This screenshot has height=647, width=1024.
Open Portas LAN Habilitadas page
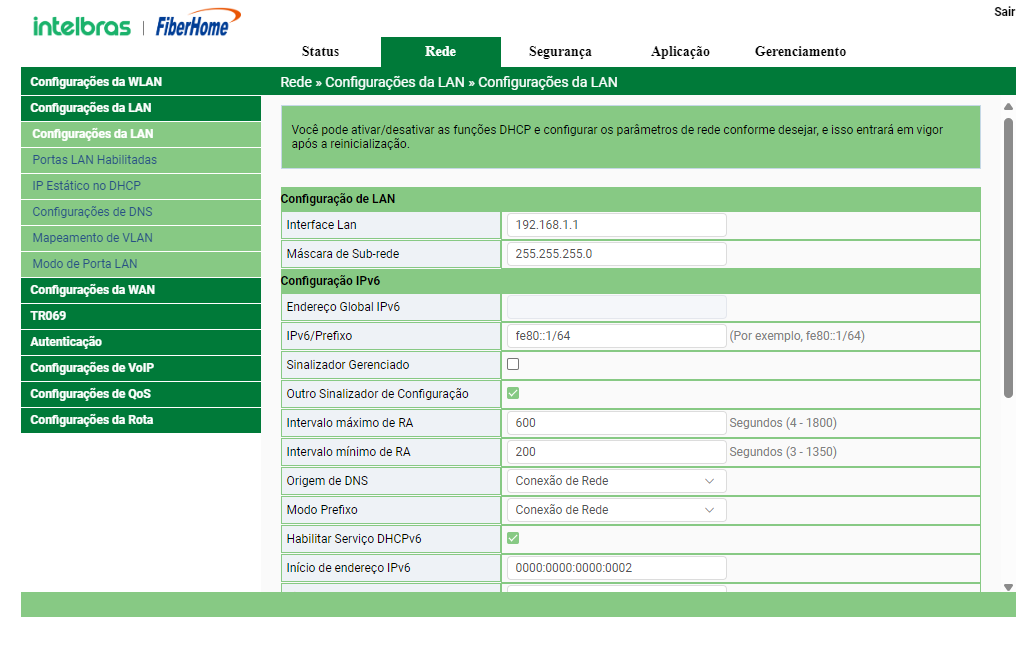point(141,160)
